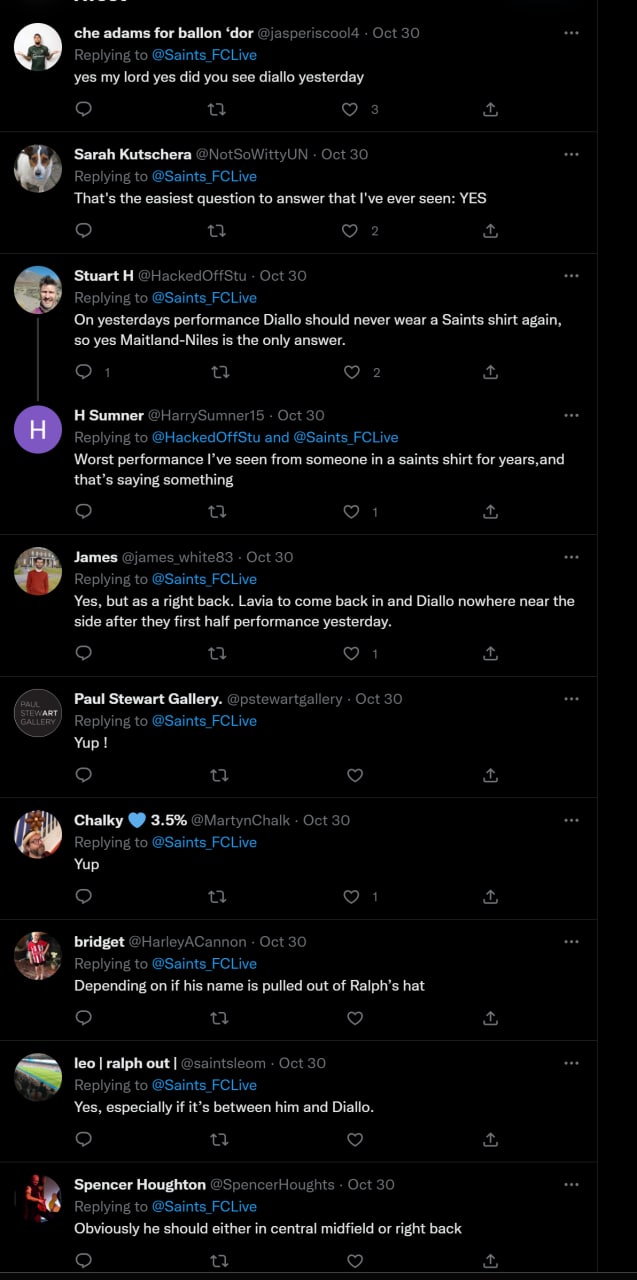The width and height of the screenshot is (637, 1280).
Task: Retweet bridget's tweet about Ralph's hat
Action: point(216,1018)
